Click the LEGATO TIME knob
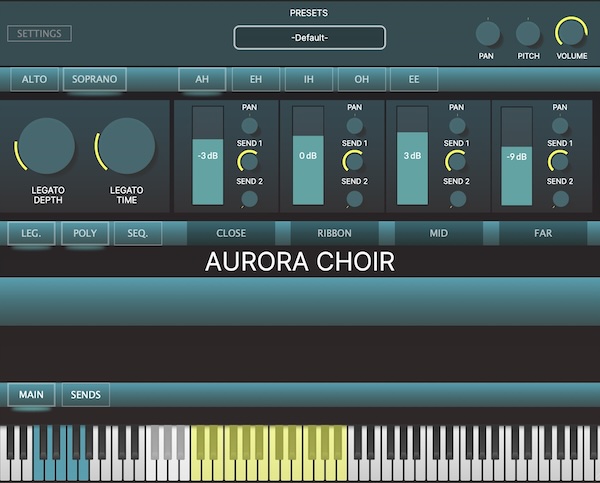The image size is (600, 483). 127,146
